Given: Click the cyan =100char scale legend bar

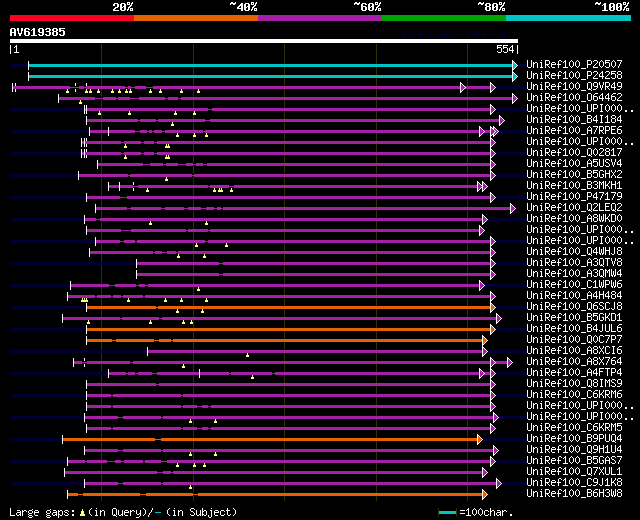Looking at the screenshot, I should [x=447, y=512].
